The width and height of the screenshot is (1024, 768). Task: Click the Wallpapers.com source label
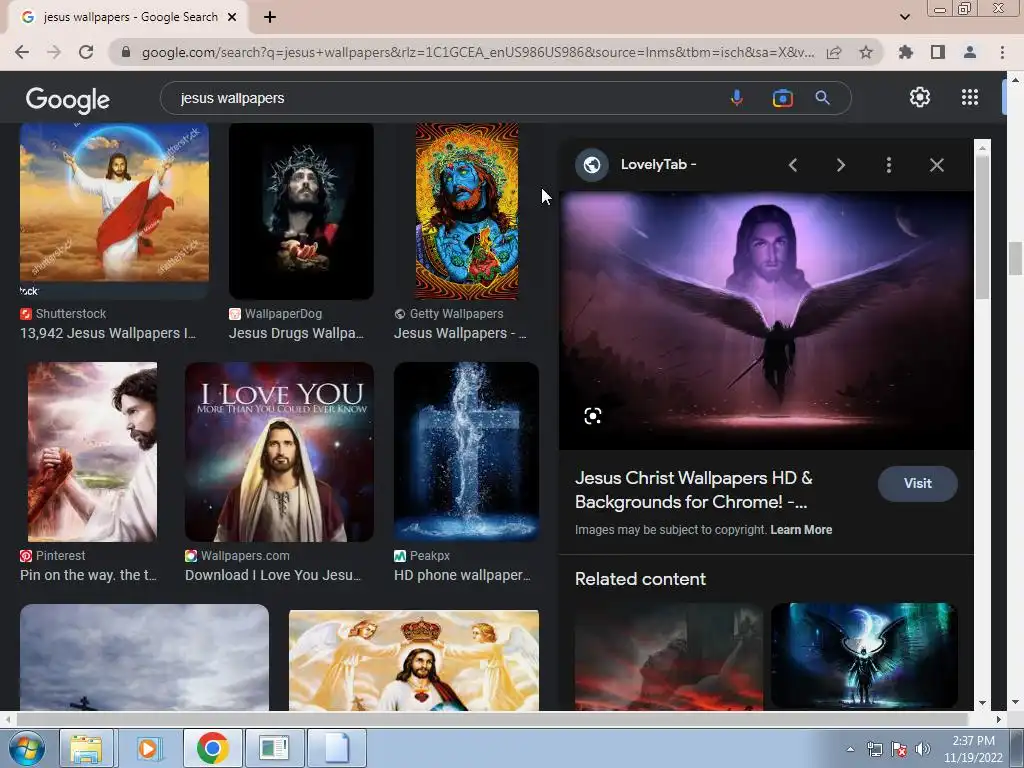point(245,556)
